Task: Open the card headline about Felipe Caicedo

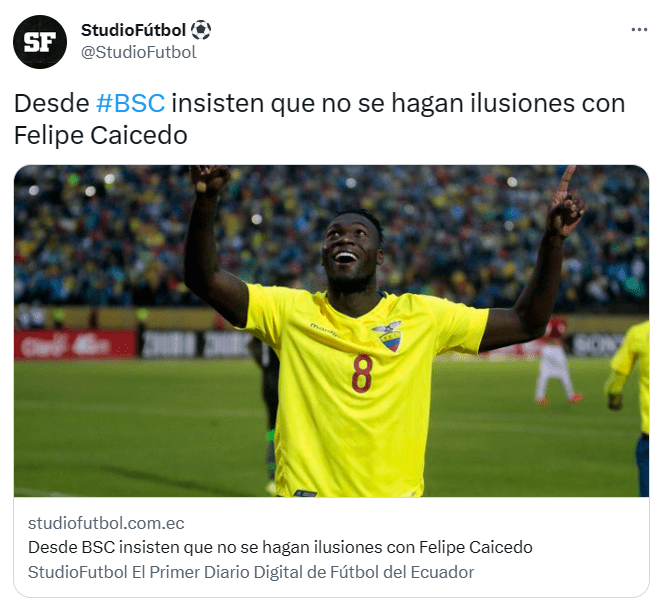Action: [x=280, y=547]
